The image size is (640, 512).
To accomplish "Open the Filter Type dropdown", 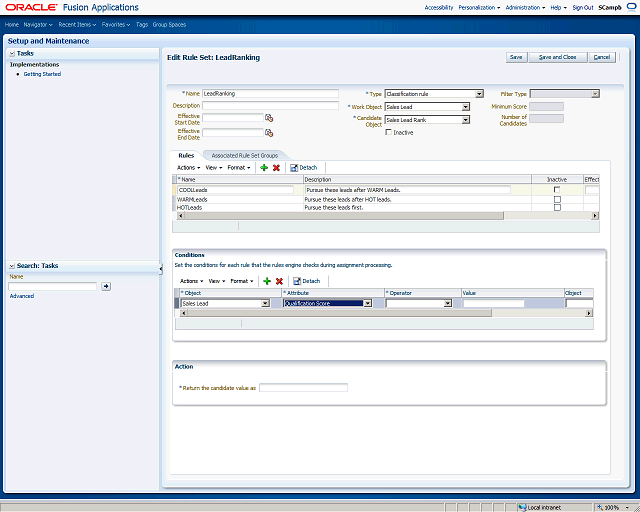I will point(595,94).
